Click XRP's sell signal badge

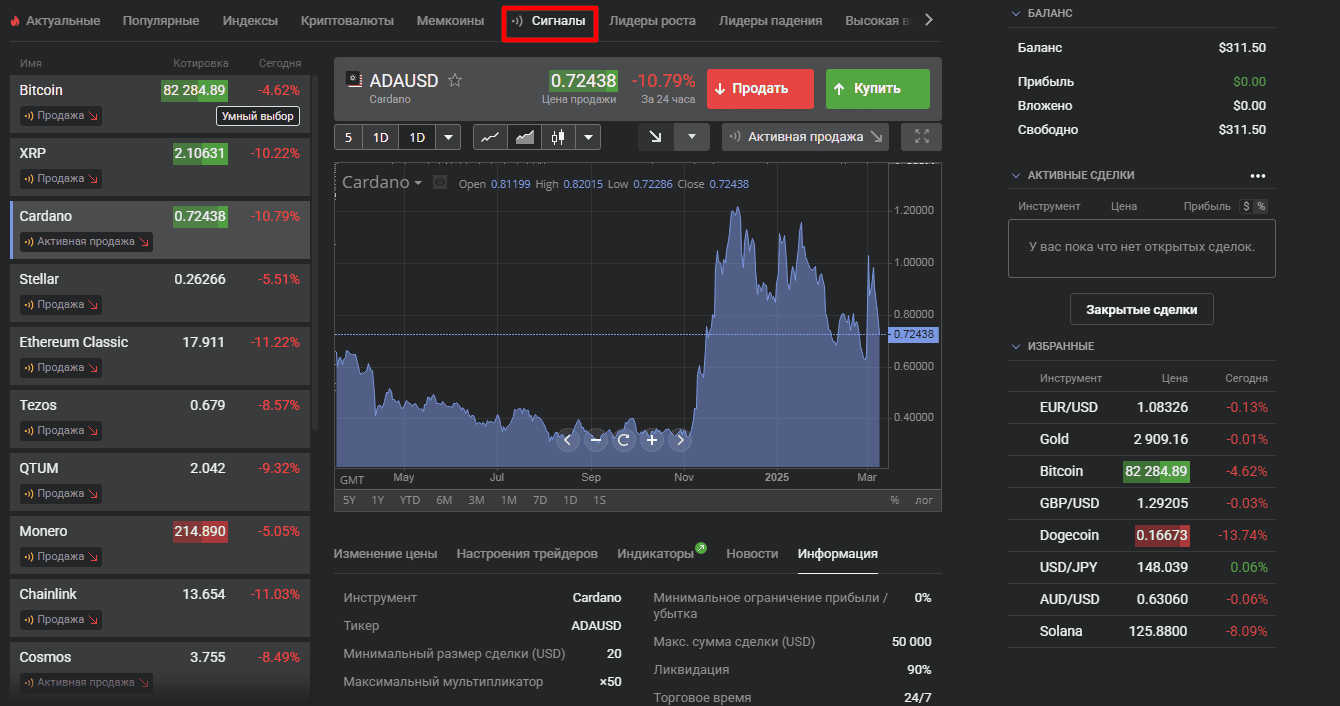61,179
